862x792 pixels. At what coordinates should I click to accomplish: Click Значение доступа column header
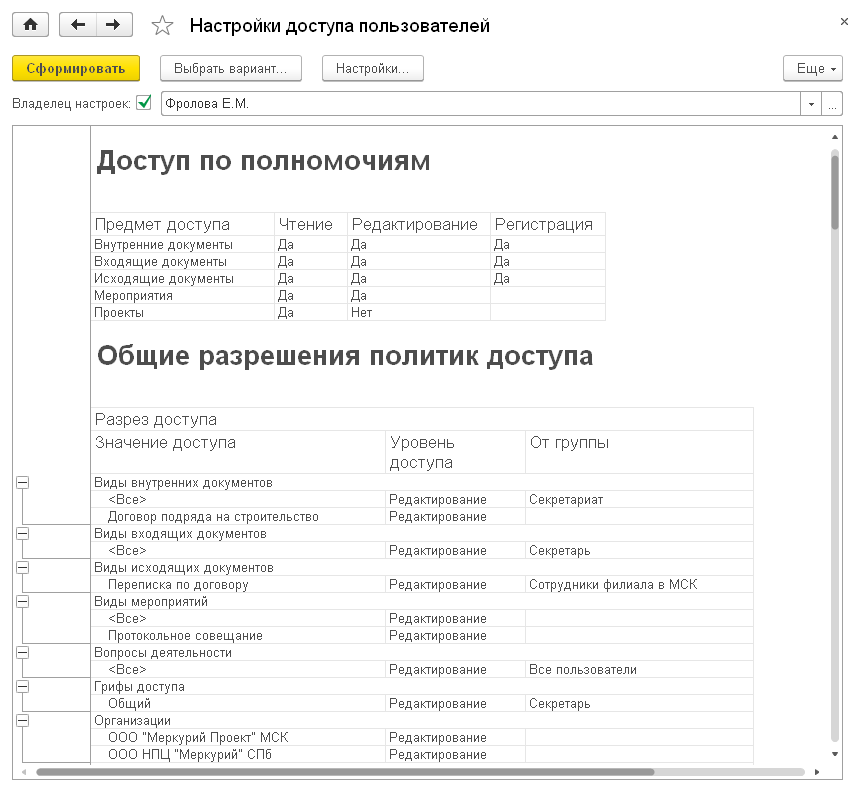coord(238,452)
